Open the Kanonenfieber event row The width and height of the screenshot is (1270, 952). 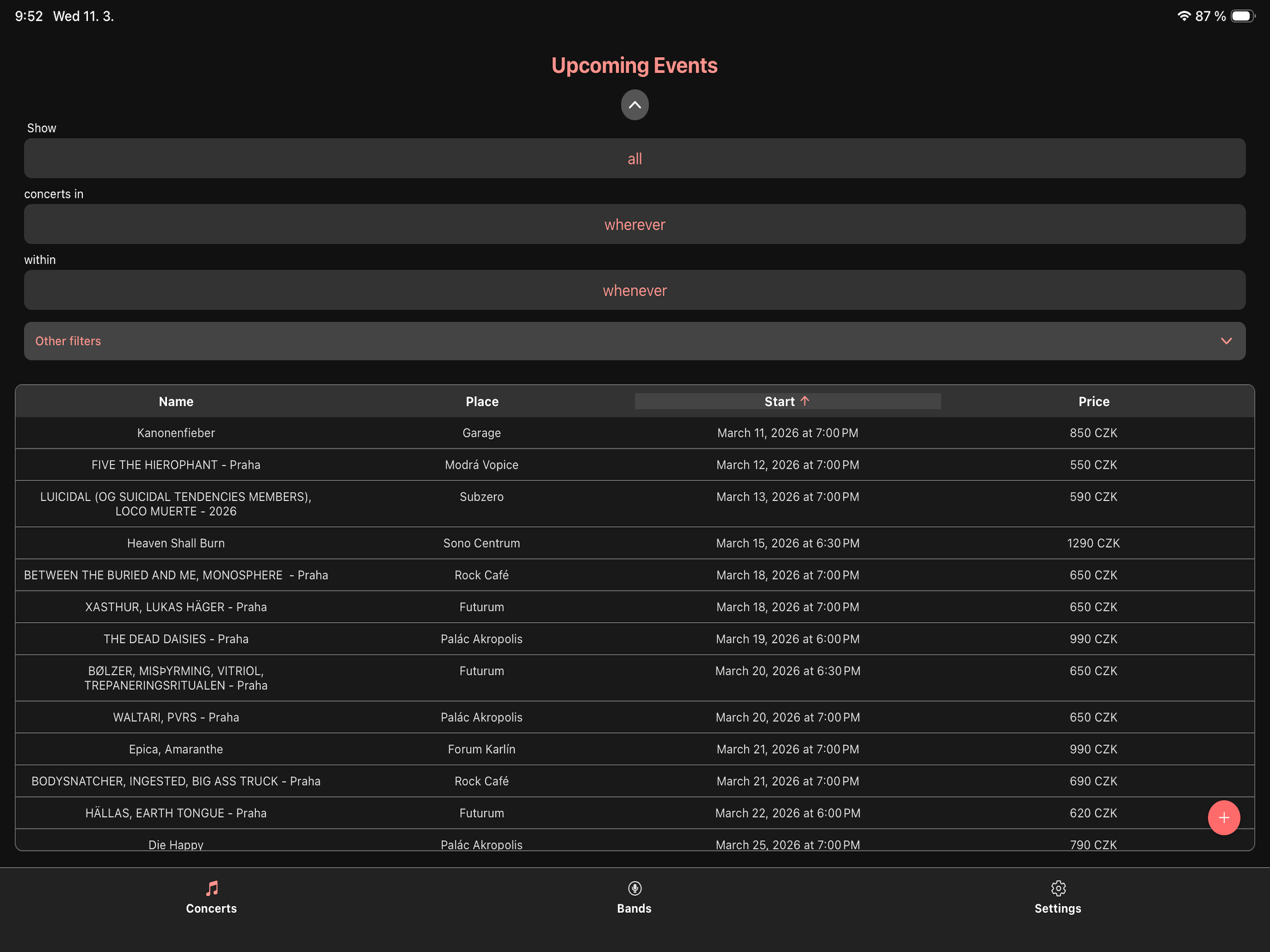point(635,433)
